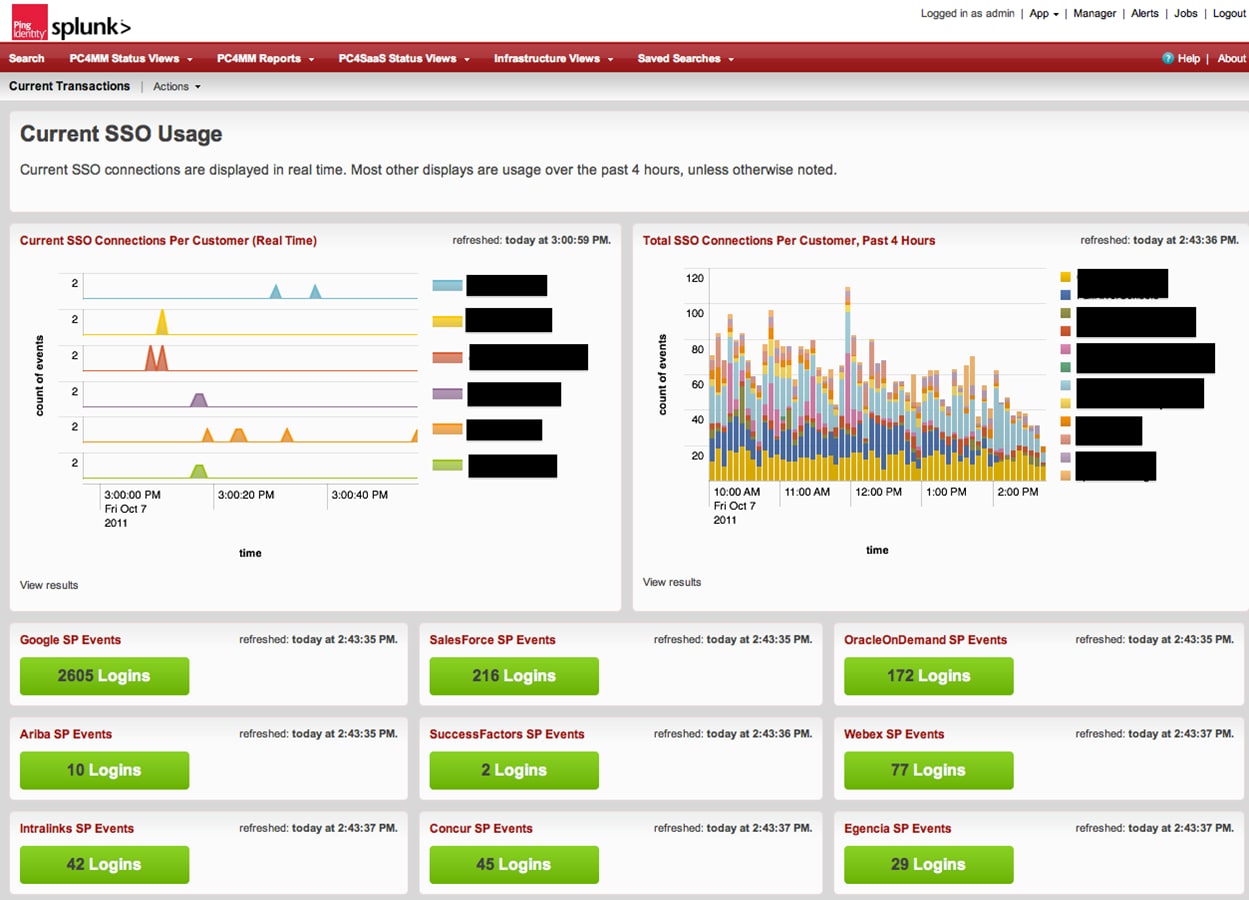
Task: Click the tallest stacked bar near 12:00 PM
Action: [848, 384]
